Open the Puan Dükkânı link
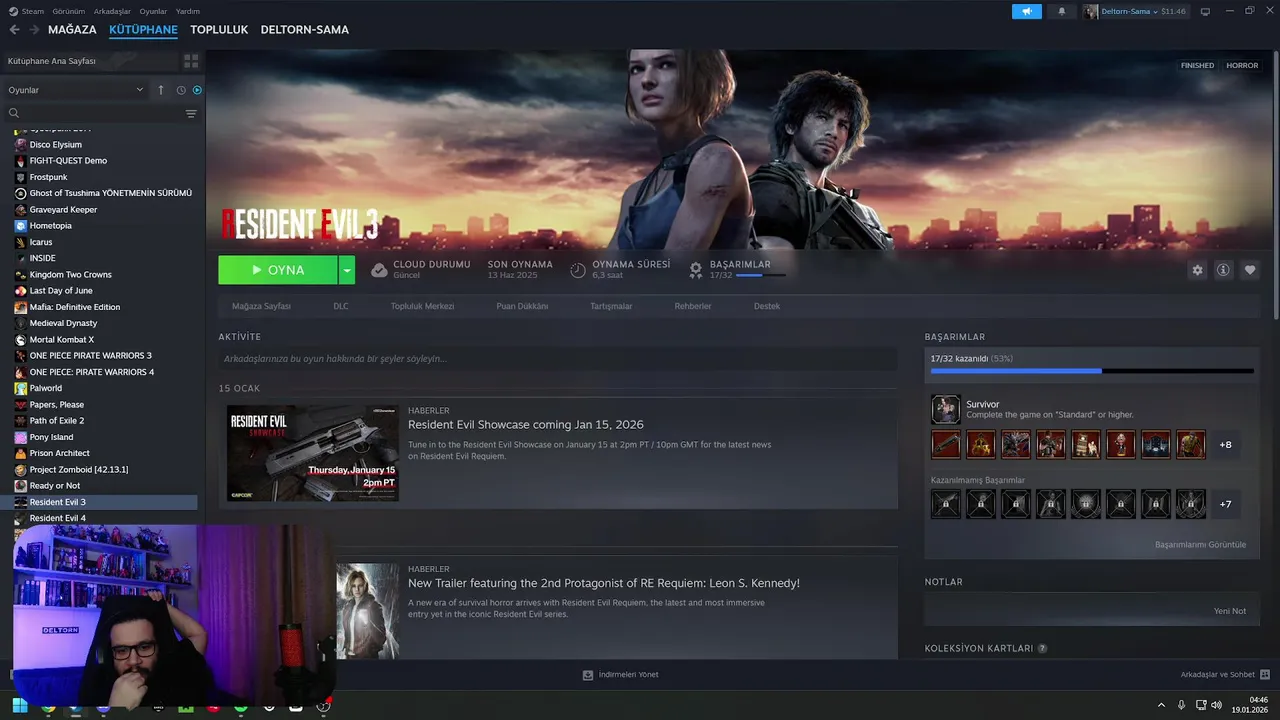The width and height of the screenshot is (1280, 720). 522,306
